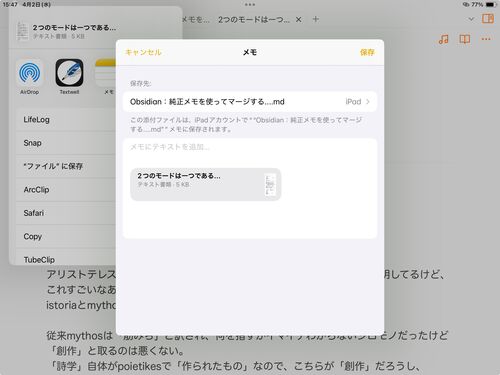Tap the 保存先: label in memo dialog
The height and width of the screenshot is (375, 500).
pos(141,83)
